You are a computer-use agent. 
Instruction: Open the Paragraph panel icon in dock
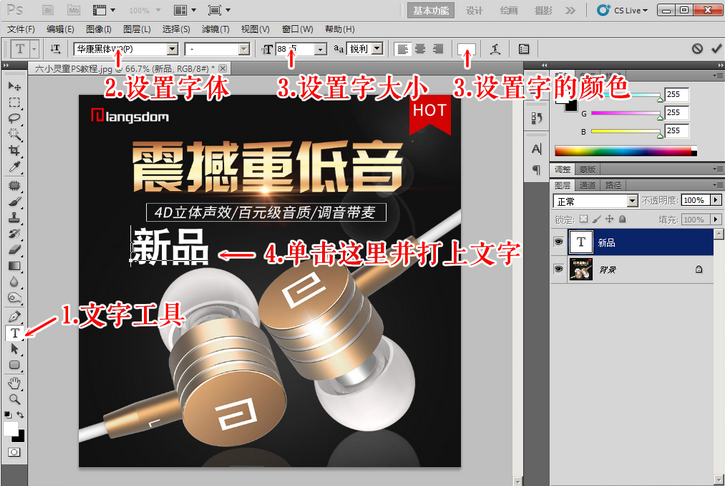tap(536, 170)
